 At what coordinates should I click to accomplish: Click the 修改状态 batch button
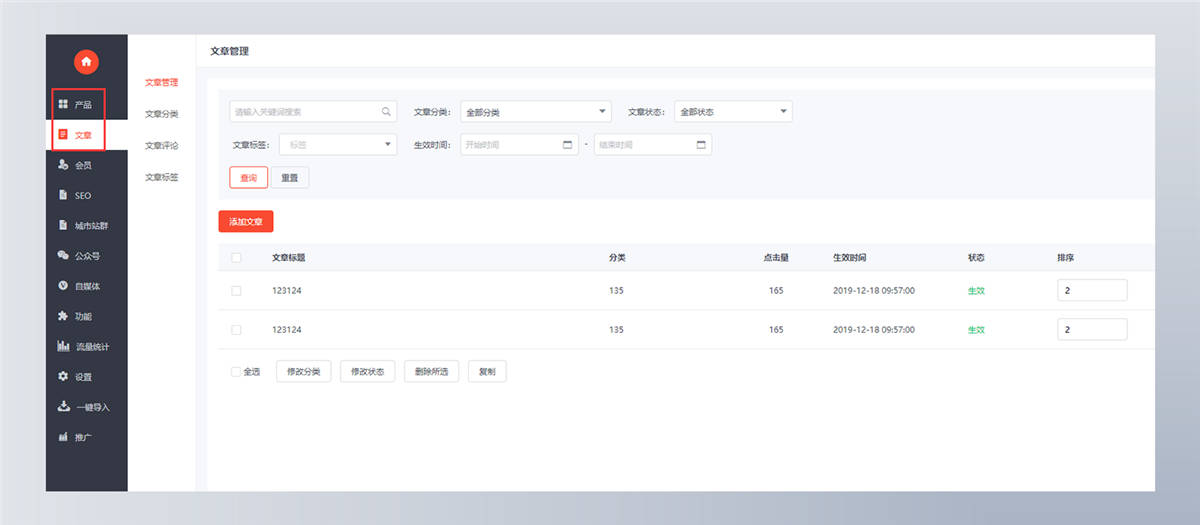click(x=368, y=371)
